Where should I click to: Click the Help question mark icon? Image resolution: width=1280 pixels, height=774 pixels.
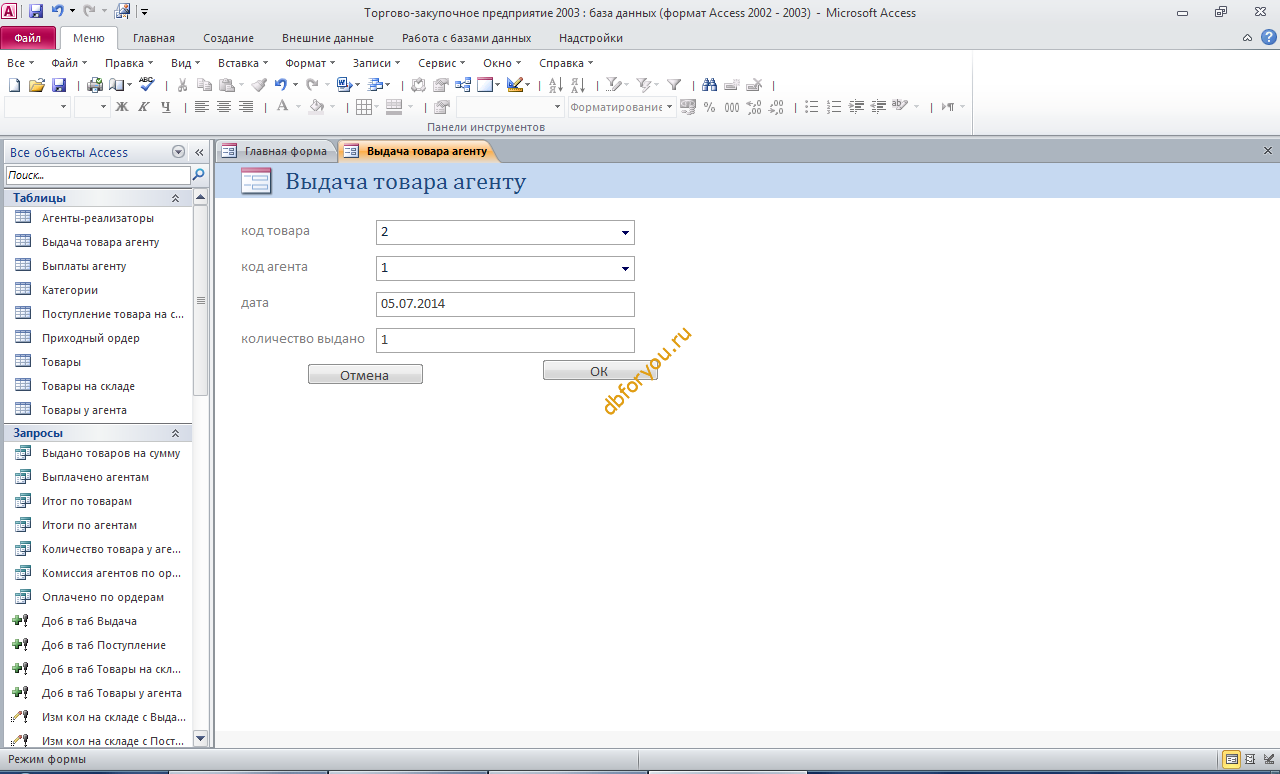(x=1269, y=37)
